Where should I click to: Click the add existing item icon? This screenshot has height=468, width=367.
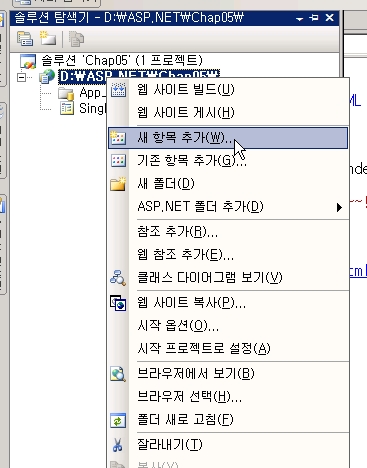pyautogui.click(x=118, y=161)
